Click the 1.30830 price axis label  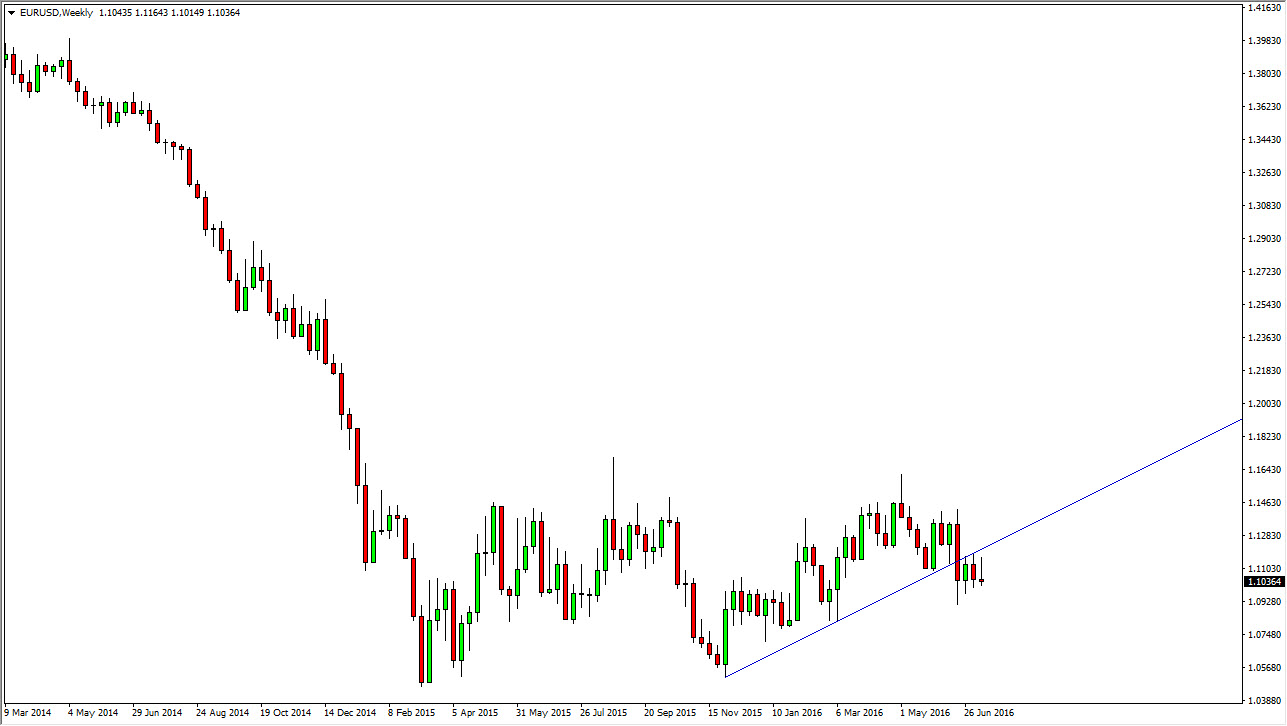pyautogui.click(x=1264, y=205)
